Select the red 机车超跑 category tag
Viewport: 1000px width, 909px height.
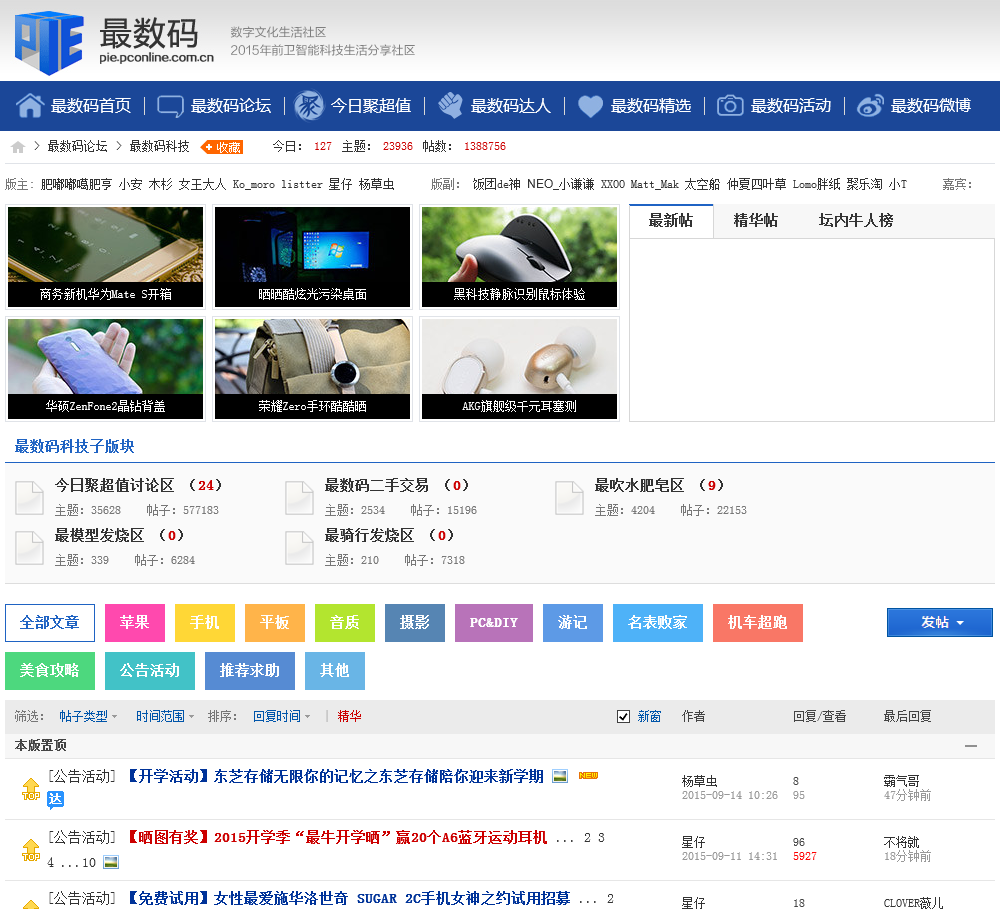tap(758, 623)
